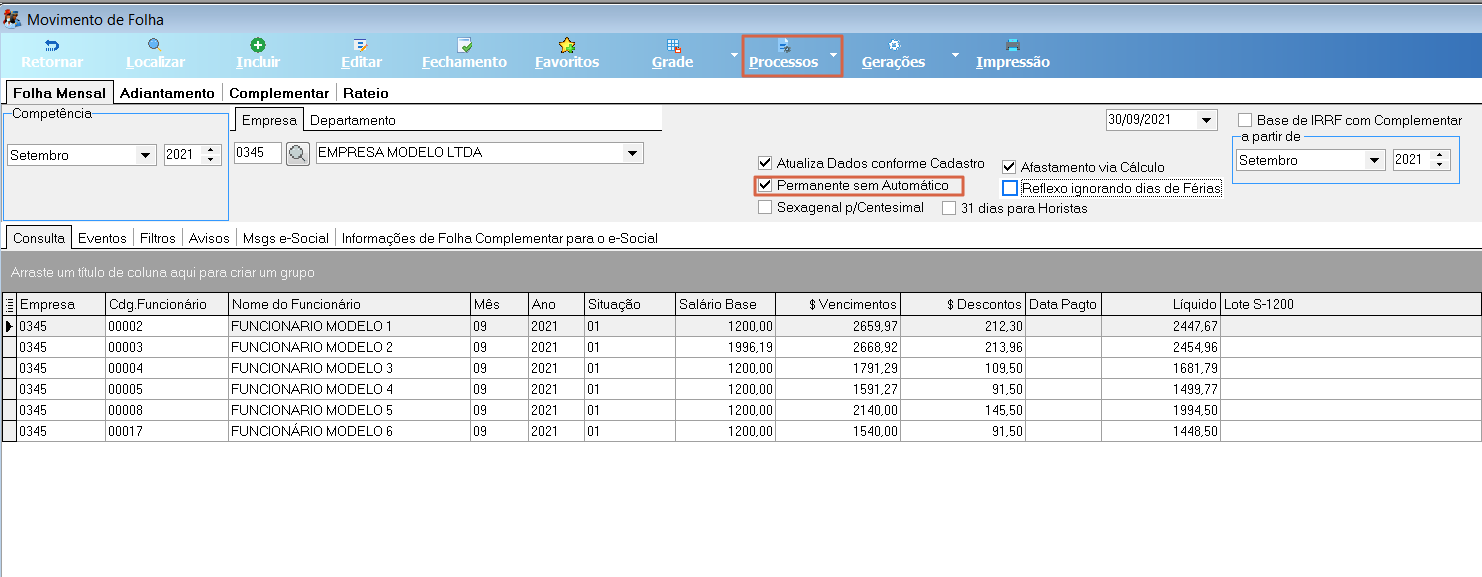The image size is (1482, 577).
Task: Click the Lote S-1200 column header
Action: tap(1351, 304)
